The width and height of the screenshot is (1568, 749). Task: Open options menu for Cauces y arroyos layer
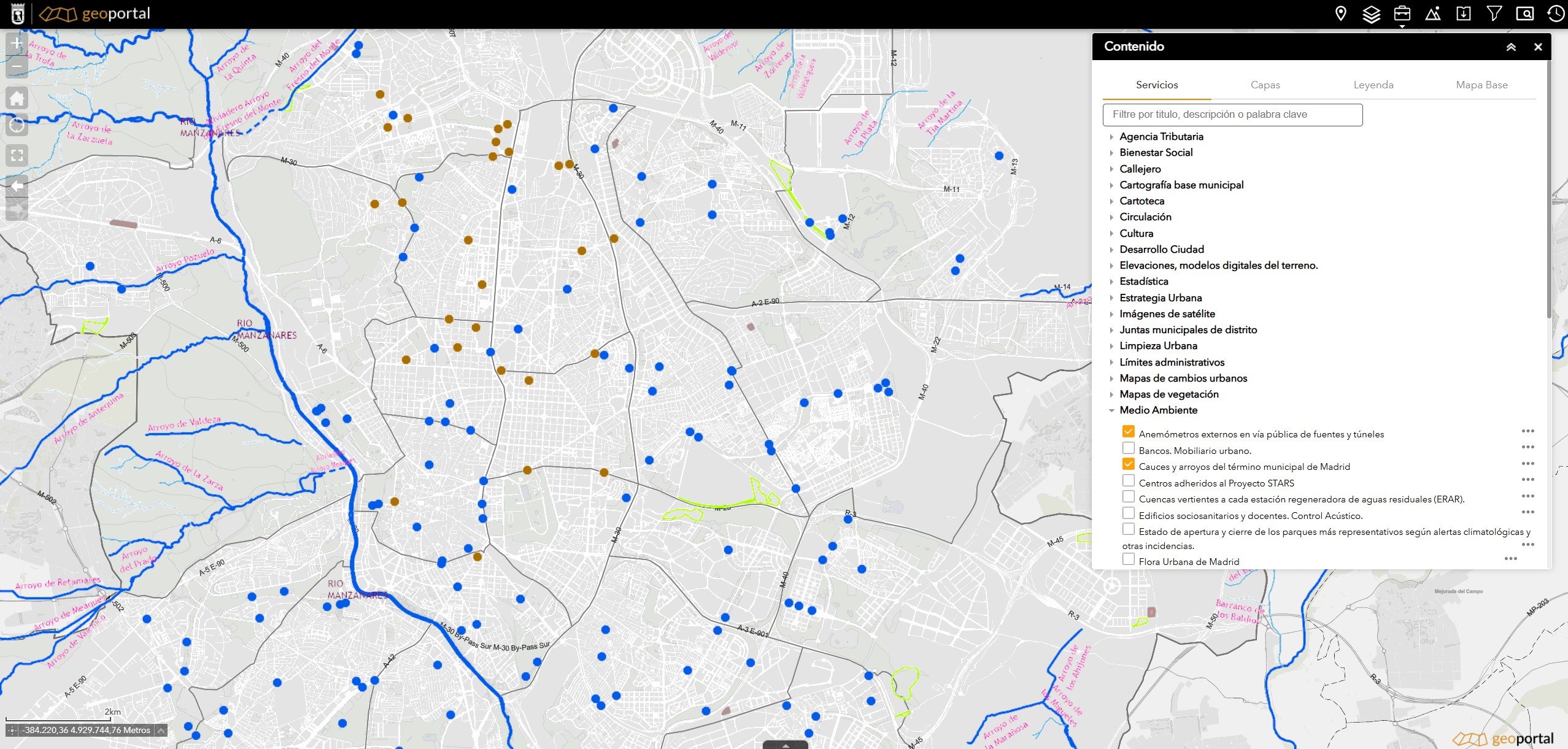click(x=1527, y=464)
